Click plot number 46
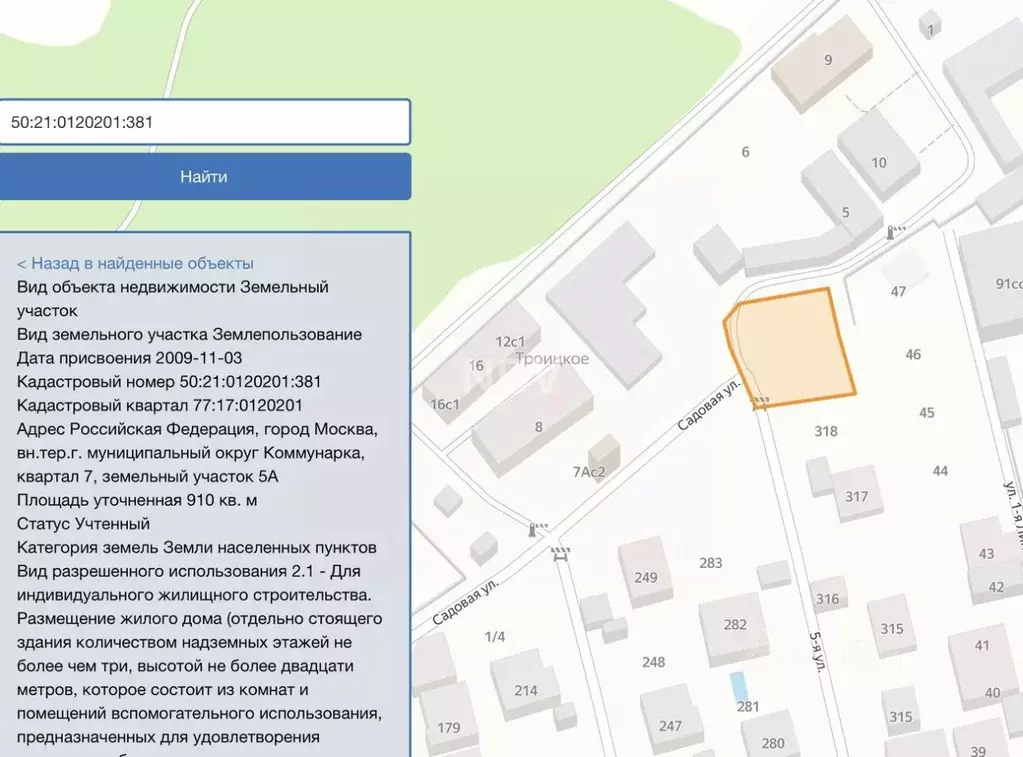 [x=911, y=353]
